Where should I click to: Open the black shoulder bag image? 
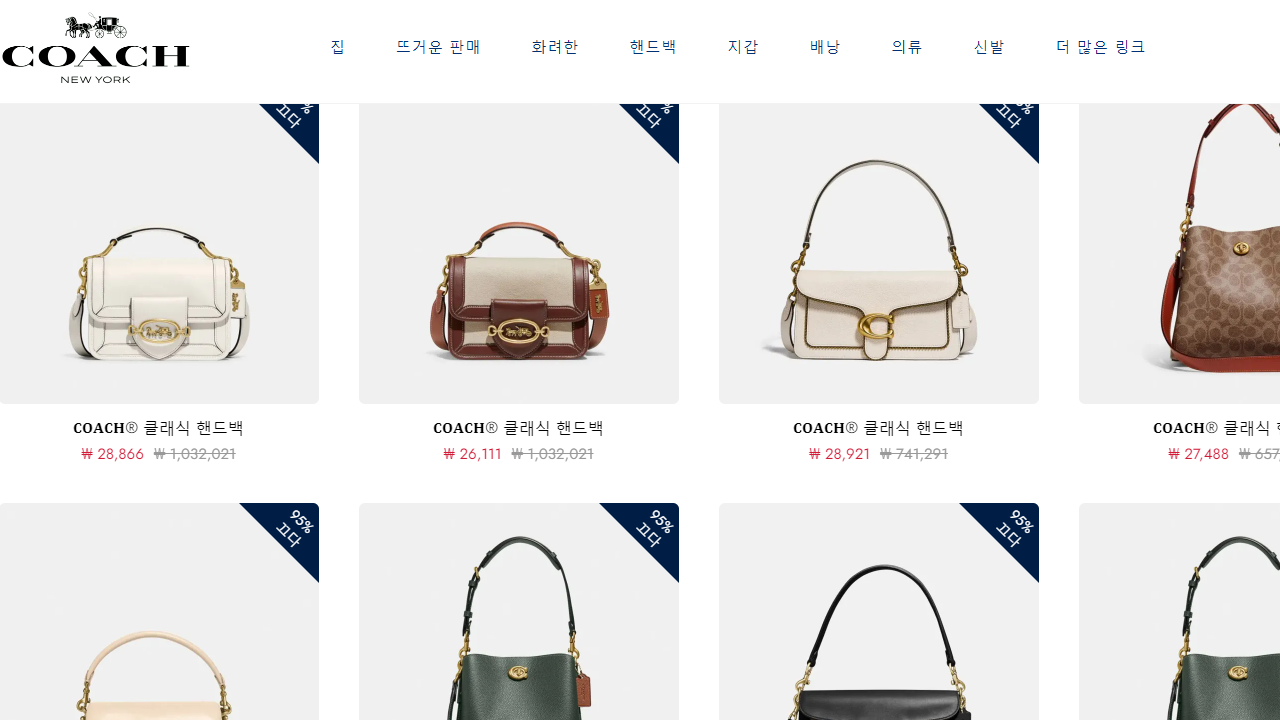pos(879,611)
